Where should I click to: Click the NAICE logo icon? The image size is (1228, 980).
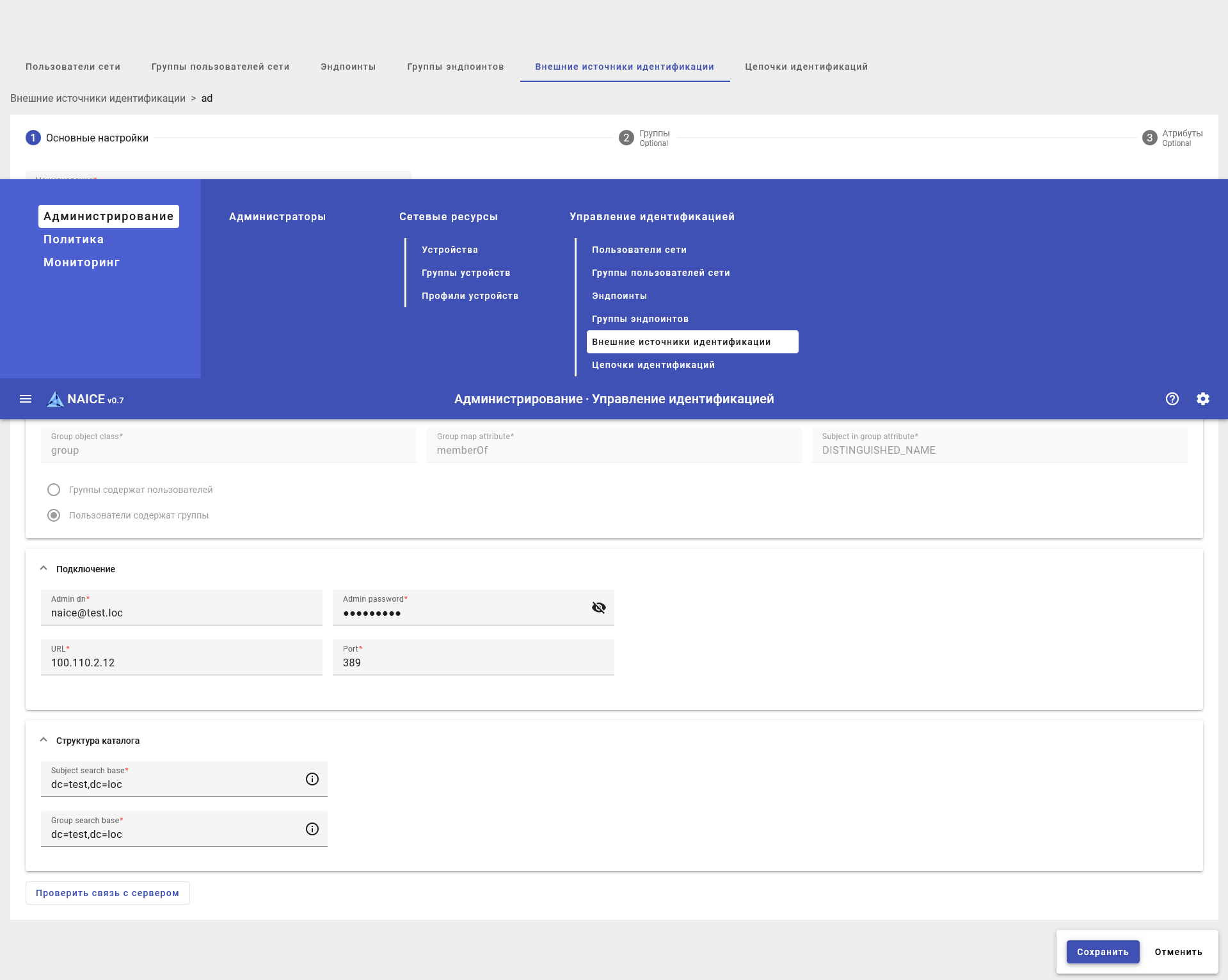pyautogui.click(x=56, y=399)
